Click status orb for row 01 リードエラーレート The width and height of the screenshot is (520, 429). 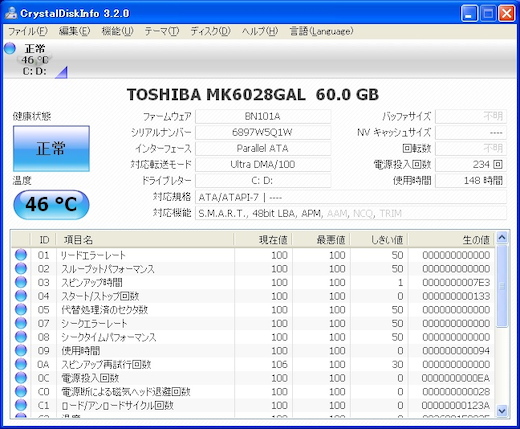pos(21,255)
